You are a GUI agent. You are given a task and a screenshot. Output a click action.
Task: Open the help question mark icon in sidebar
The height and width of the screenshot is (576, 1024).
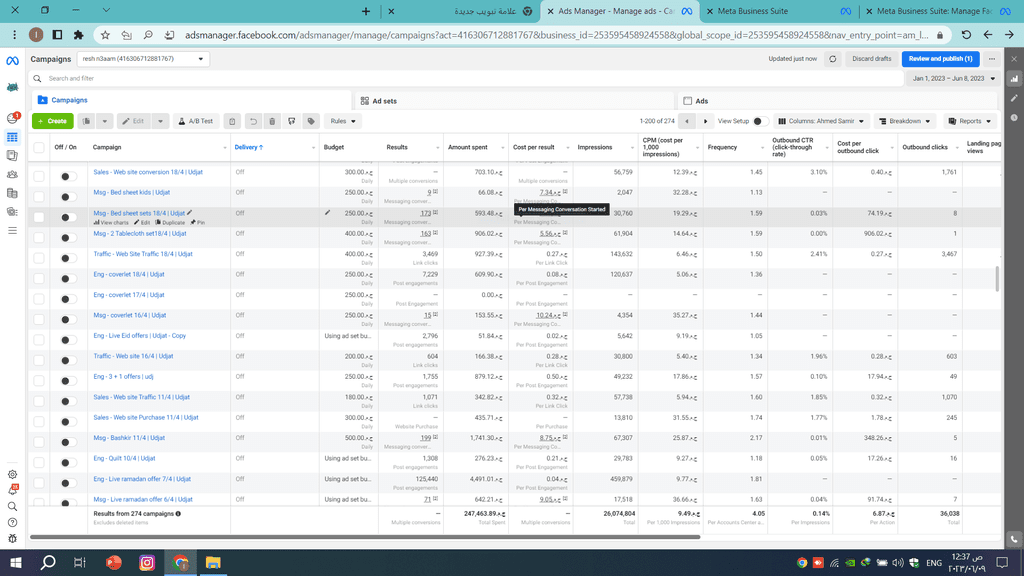12,522
